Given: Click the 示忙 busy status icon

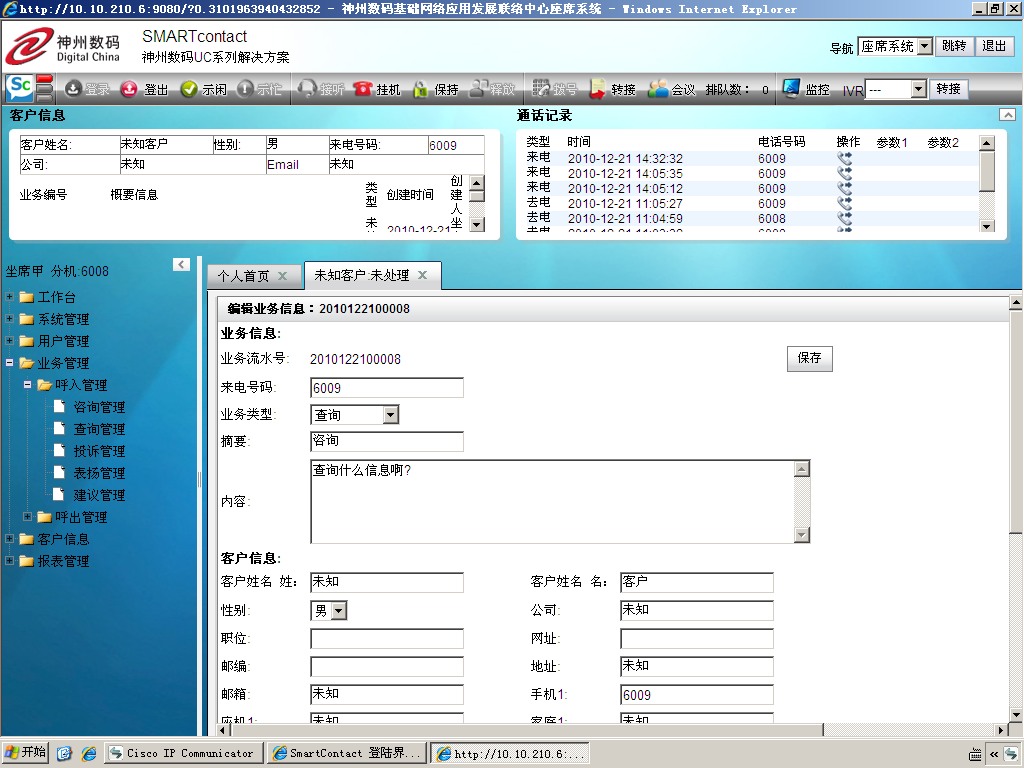Looking at the screenshot, I should 244,89.
